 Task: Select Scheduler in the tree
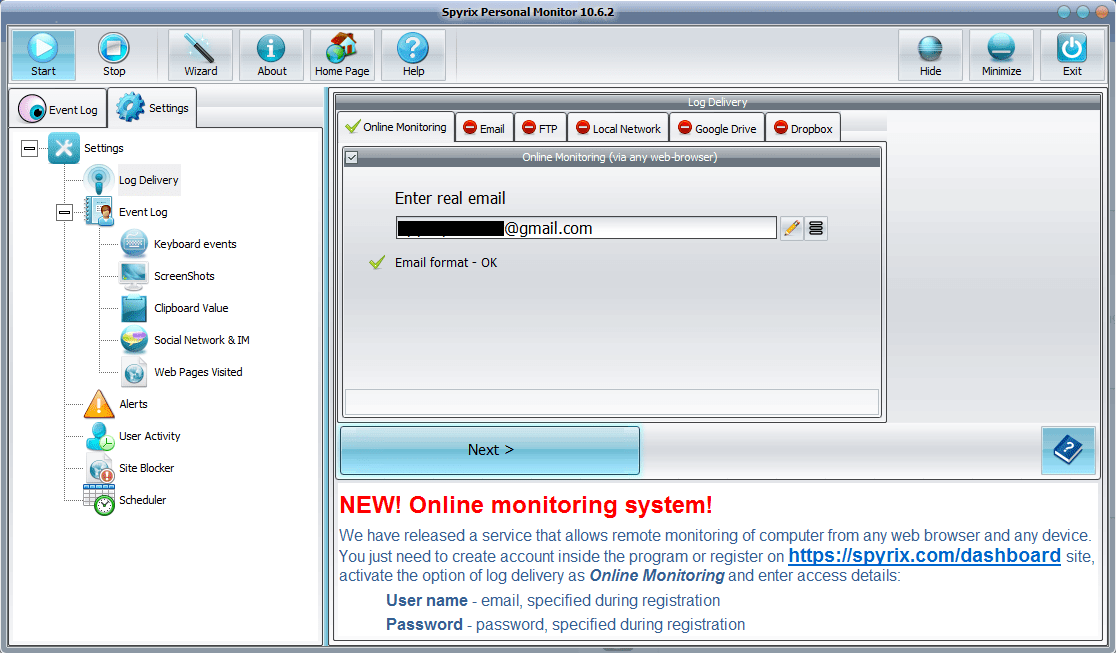coord(142,501)
